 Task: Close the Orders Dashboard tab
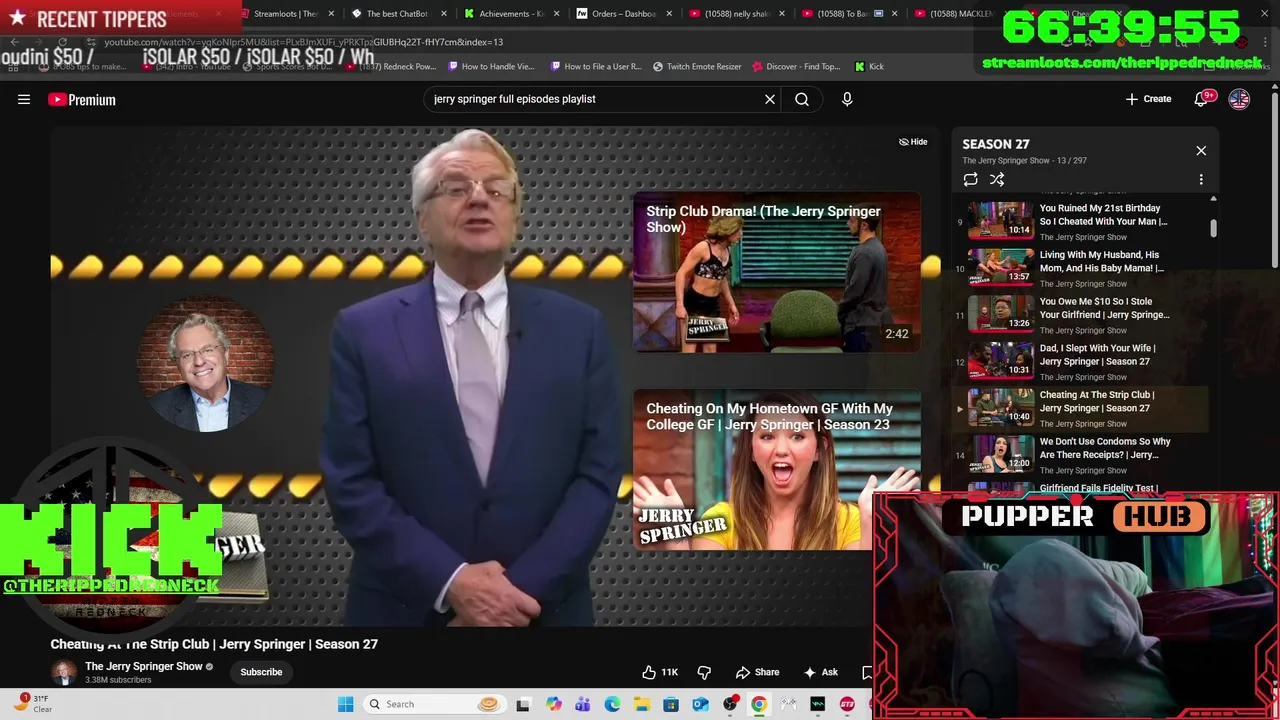coord(669,14)
